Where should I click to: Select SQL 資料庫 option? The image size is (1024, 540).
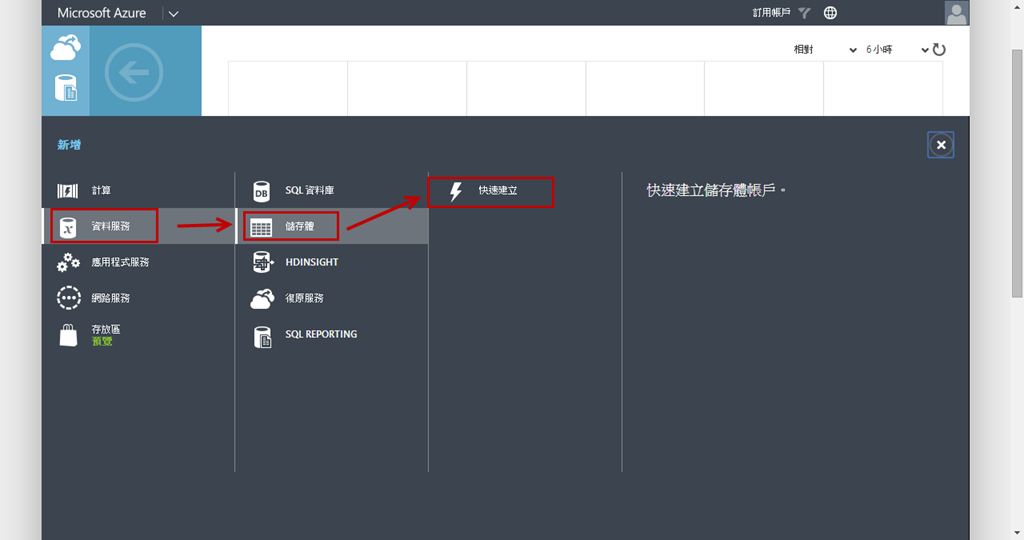coord(332,191)
